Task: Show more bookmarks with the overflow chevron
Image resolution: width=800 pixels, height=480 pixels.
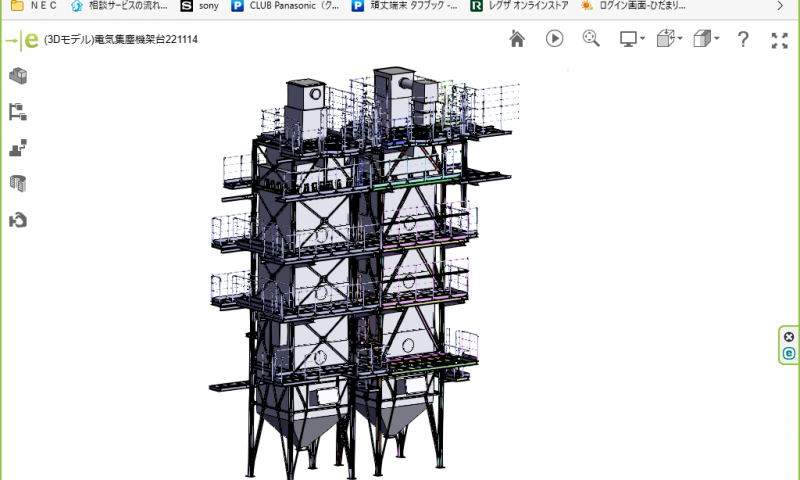Action: (781, 5)
